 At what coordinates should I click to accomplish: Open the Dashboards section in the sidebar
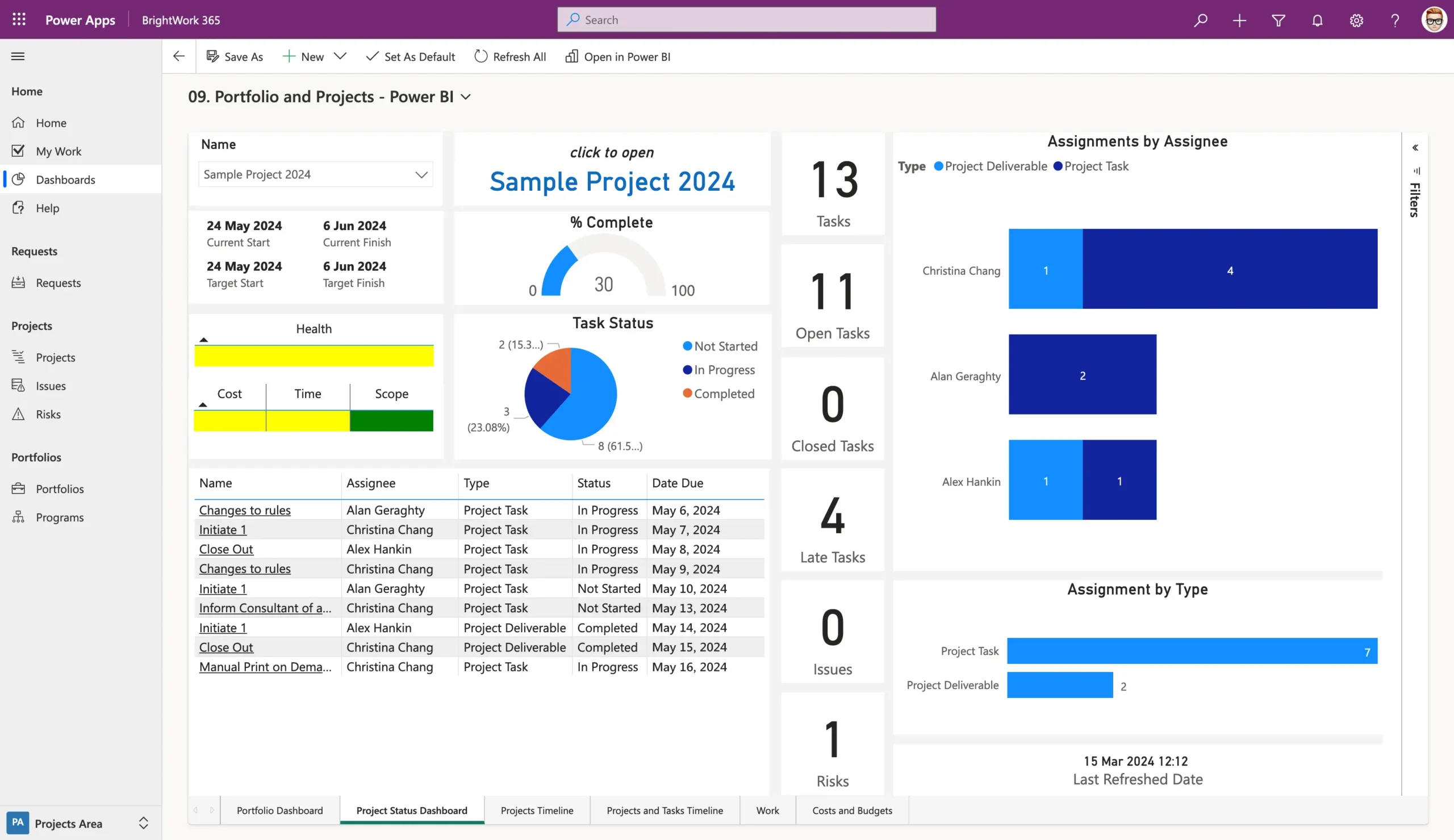[65, 179]
